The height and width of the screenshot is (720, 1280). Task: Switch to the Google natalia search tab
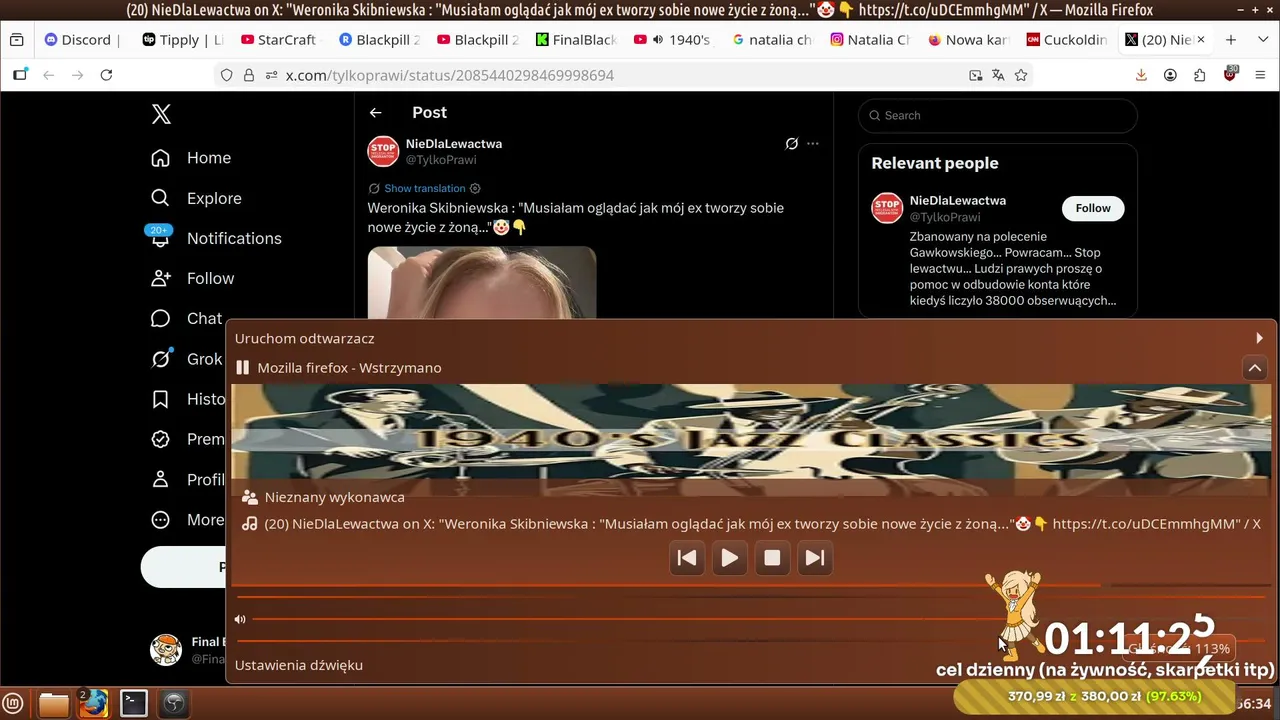point(772,40)
